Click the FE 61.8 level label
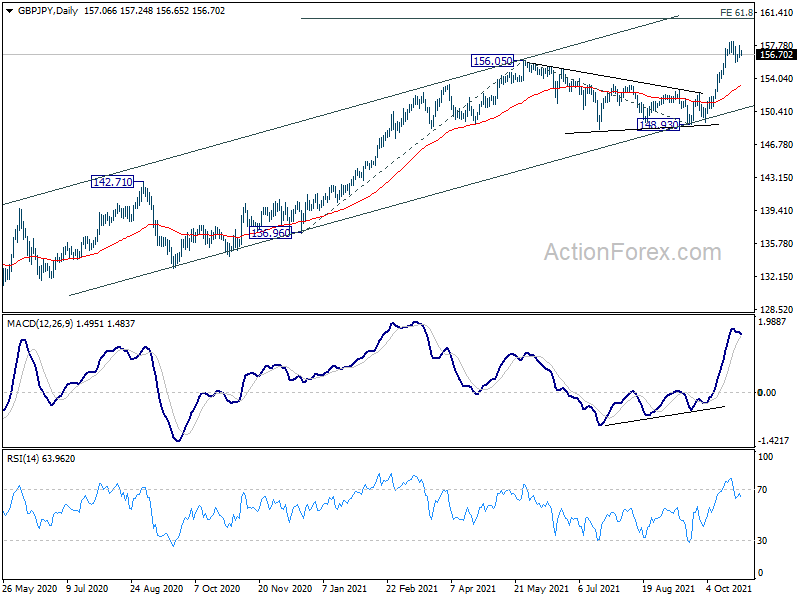The image size is (800, 600). tap(736, 13)
